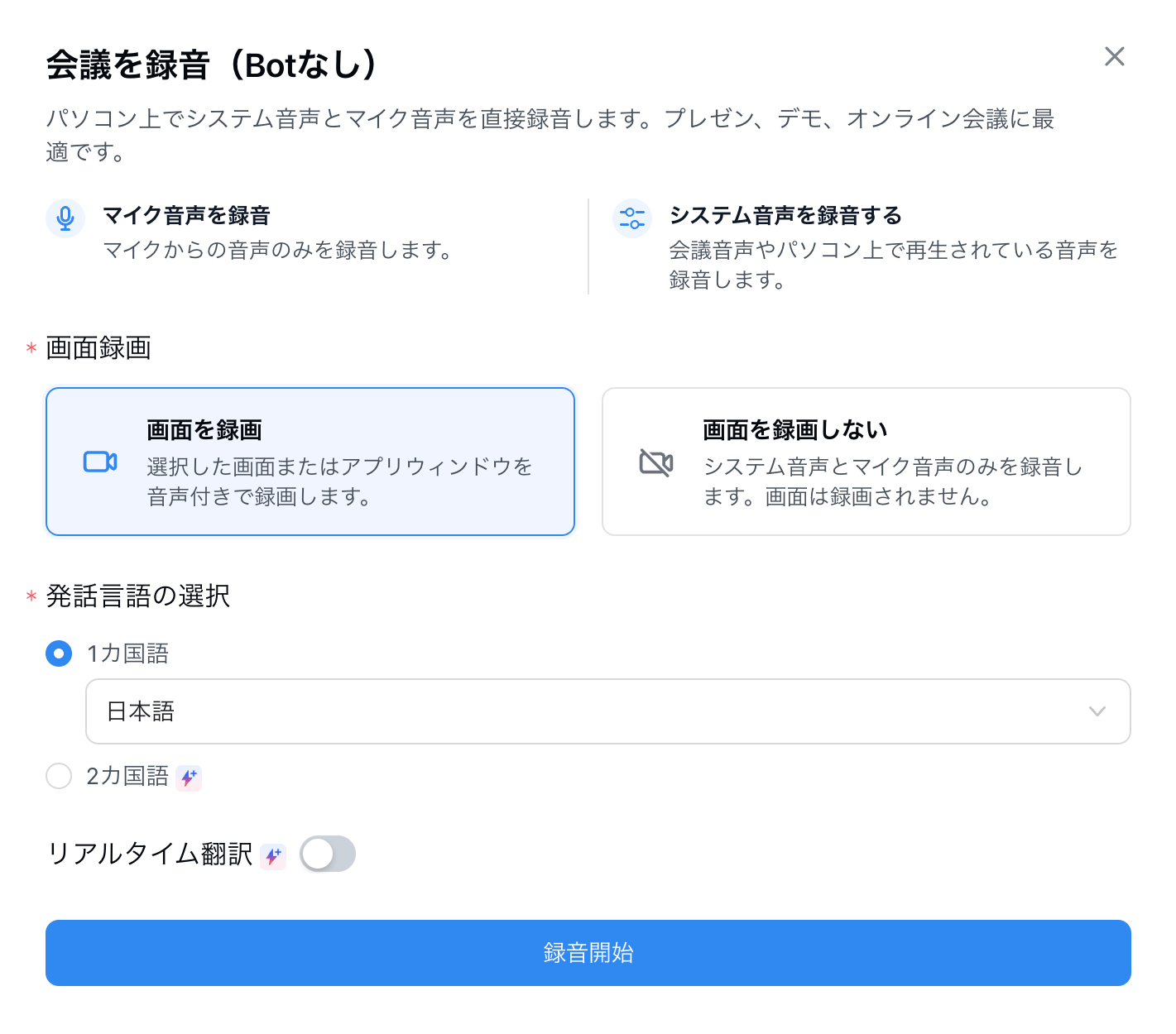This screenshot has width=1176, height=1034.
Task: Click the microphone icon beside マイク音声を録音
Action: point(65,218)
